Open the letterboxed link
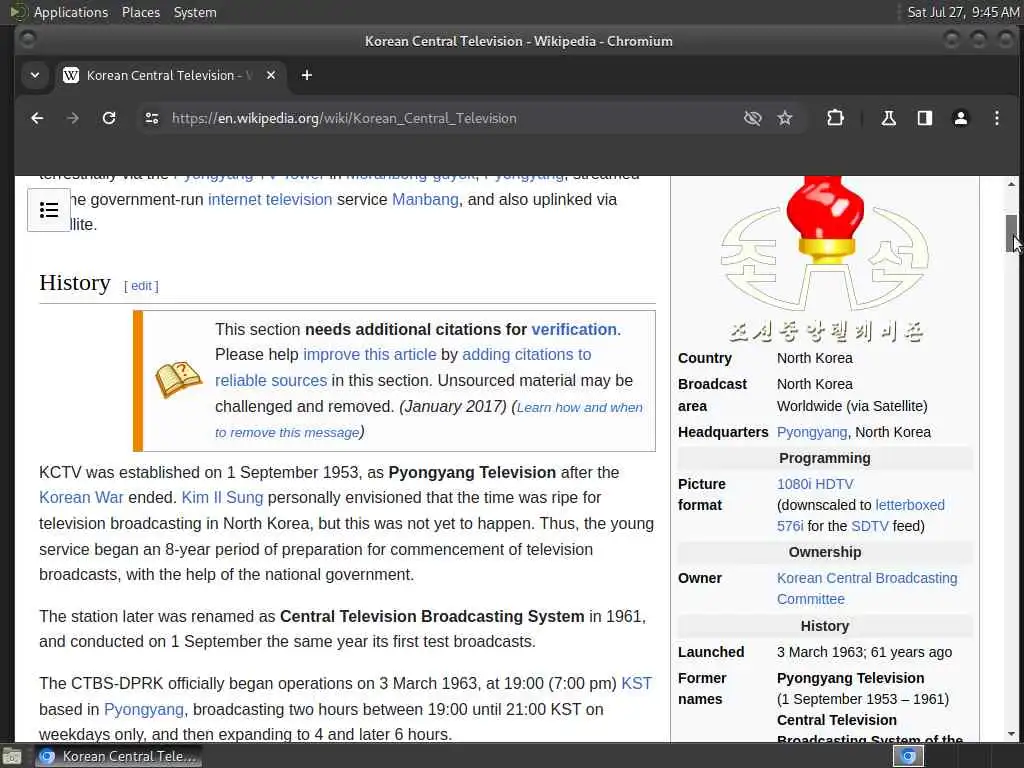1024x768 pixels. click(910, 505)
